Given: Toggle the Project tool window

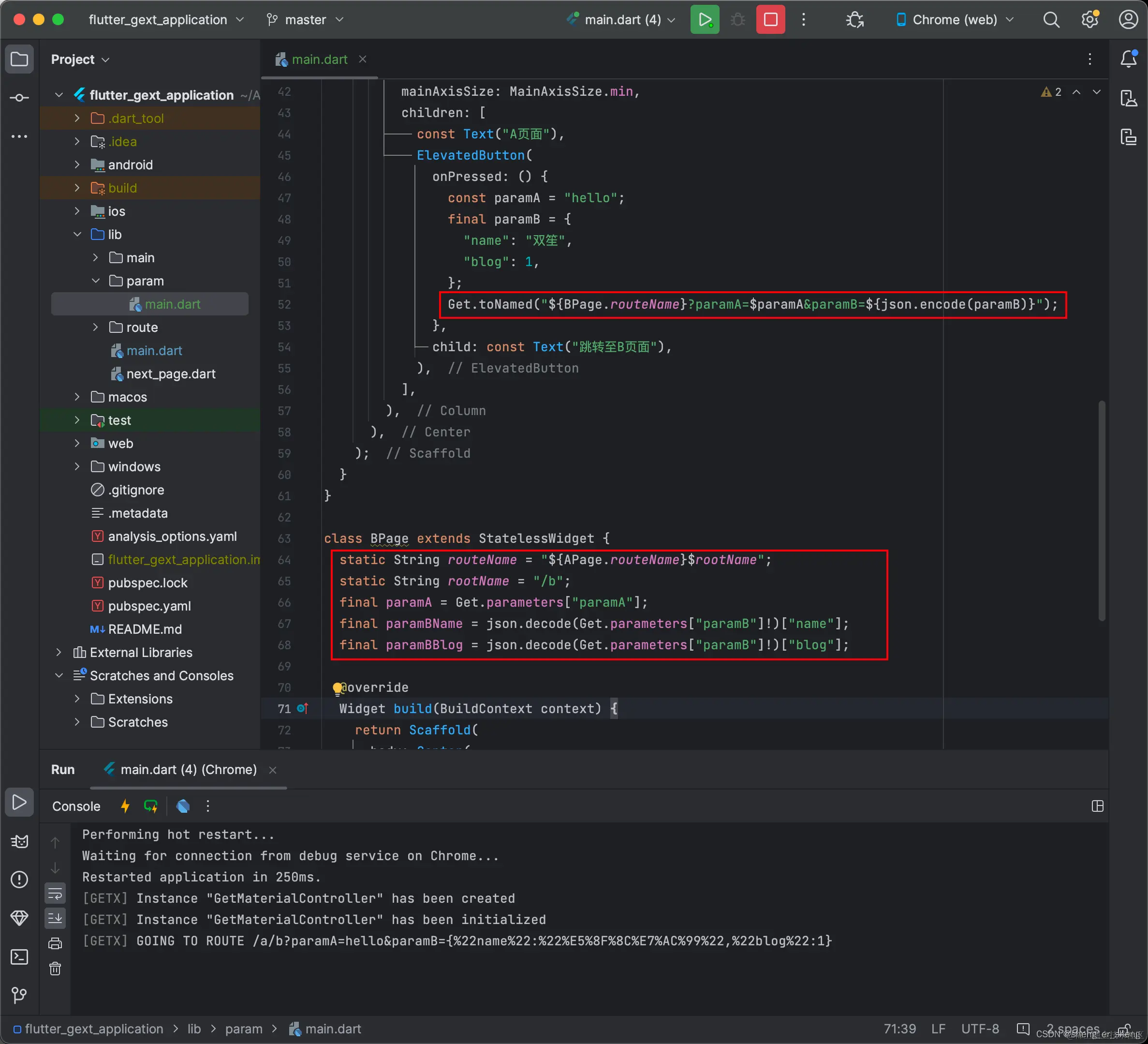Looking at the screenshot, I should (x=19, y=59).
